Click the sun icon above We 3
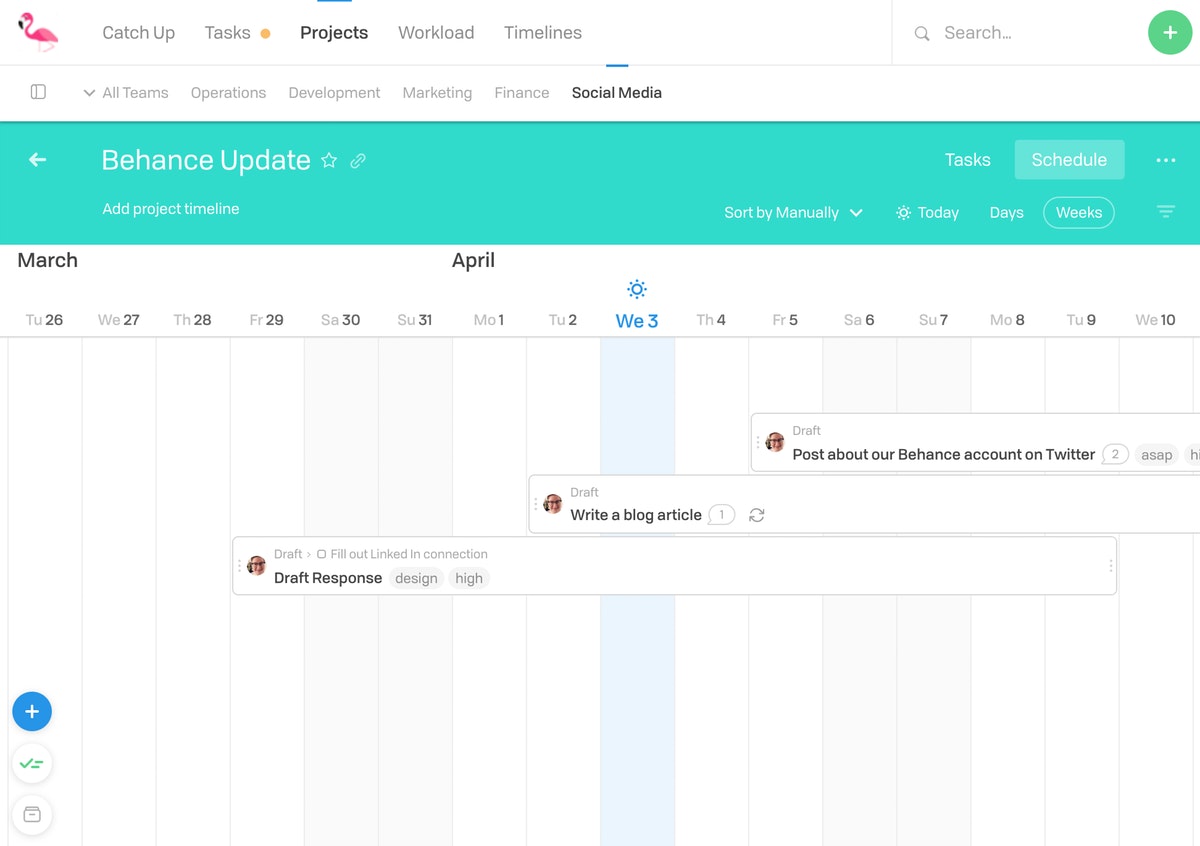The image size is (1200, 846). point(637,289)
